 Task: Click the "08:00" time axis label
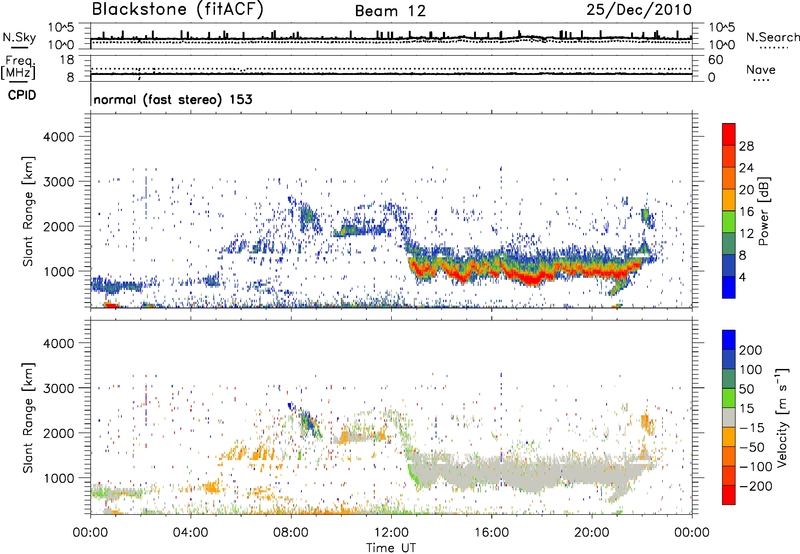[x=291, y=533]
